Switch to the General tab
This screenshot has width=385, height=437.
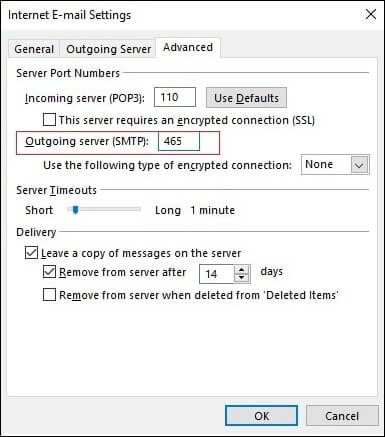tap(34, 49)
